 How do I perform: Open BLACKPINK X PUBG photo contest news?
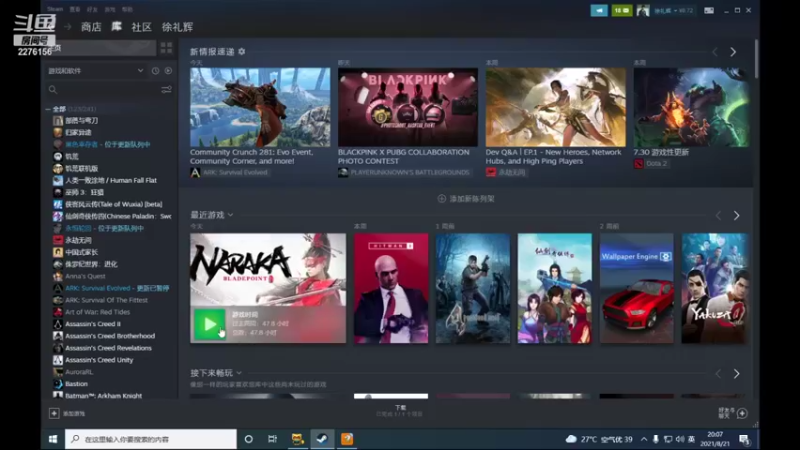click(x=408, y=117)
